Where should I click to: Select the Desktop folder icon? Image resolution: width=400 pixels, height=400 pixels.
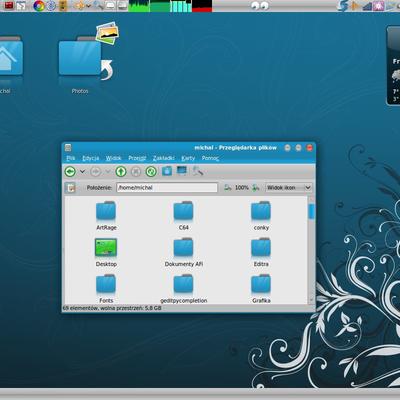tap(106, 252)
